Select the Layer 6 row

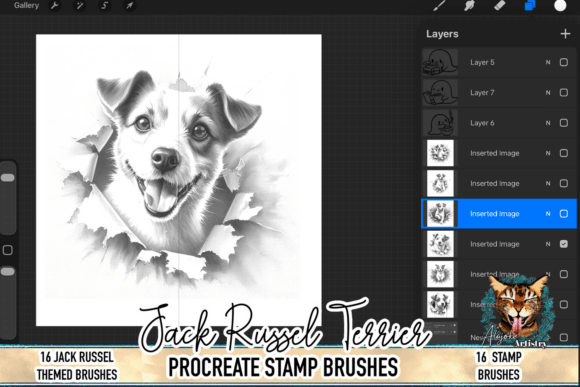pos(499,123)
